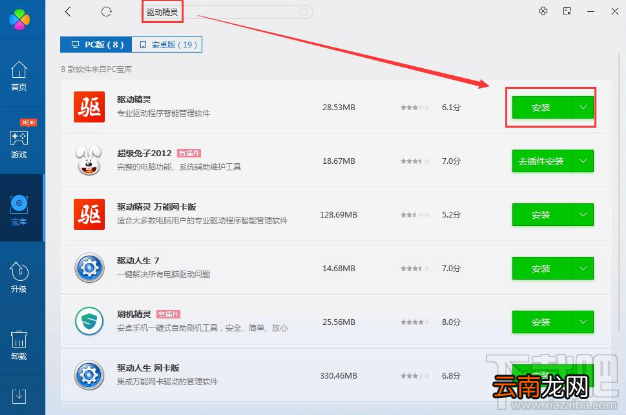
Task: Click the 驱动人生 网卡版 gear icon
Action: tap(89, 375)
